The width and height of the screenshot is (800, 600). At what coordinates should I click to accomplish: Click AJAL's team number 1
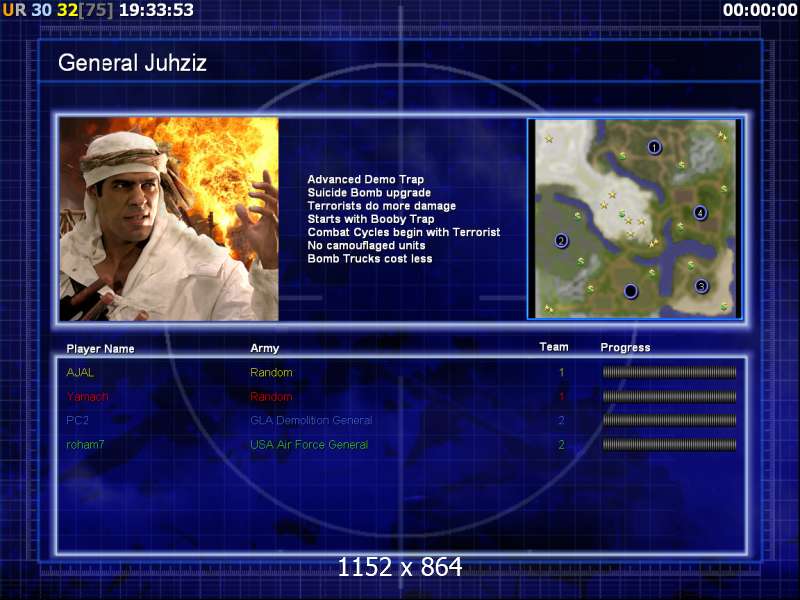click(561, 372)
